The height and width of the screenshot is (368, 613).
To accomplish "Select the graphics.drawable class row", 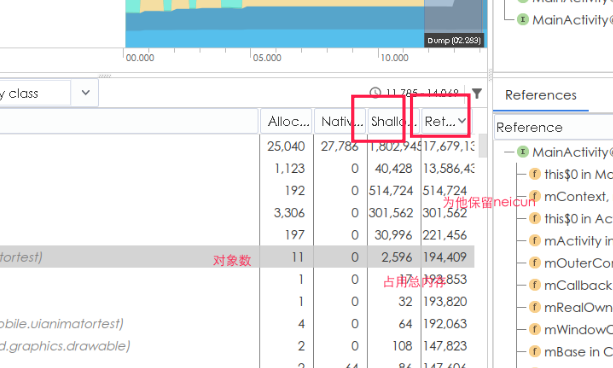I will point(237,346).
